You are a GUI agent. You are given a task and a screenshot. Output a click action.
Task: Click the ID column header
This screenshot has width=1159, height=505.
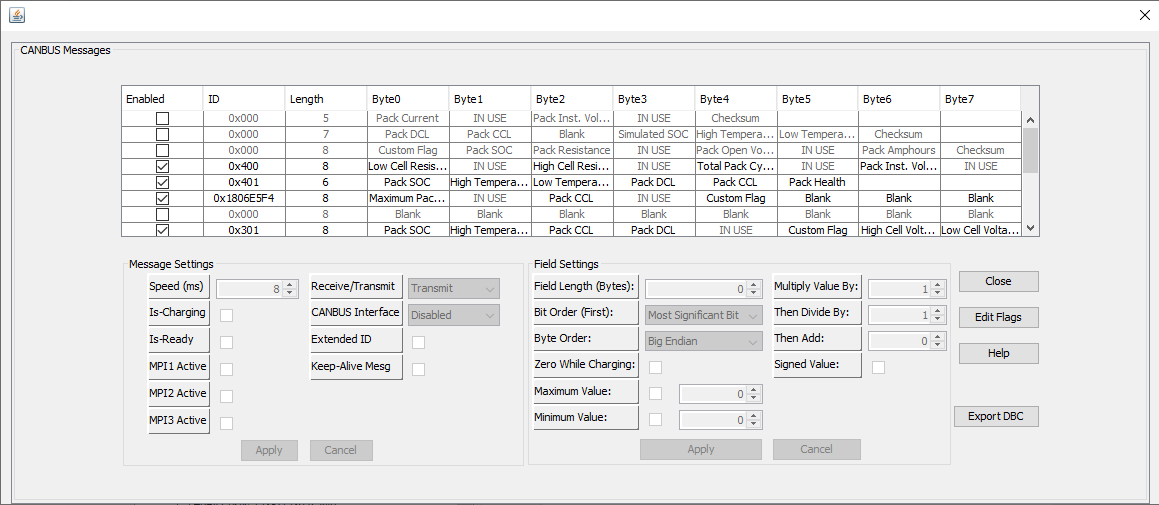pos(243,99)
